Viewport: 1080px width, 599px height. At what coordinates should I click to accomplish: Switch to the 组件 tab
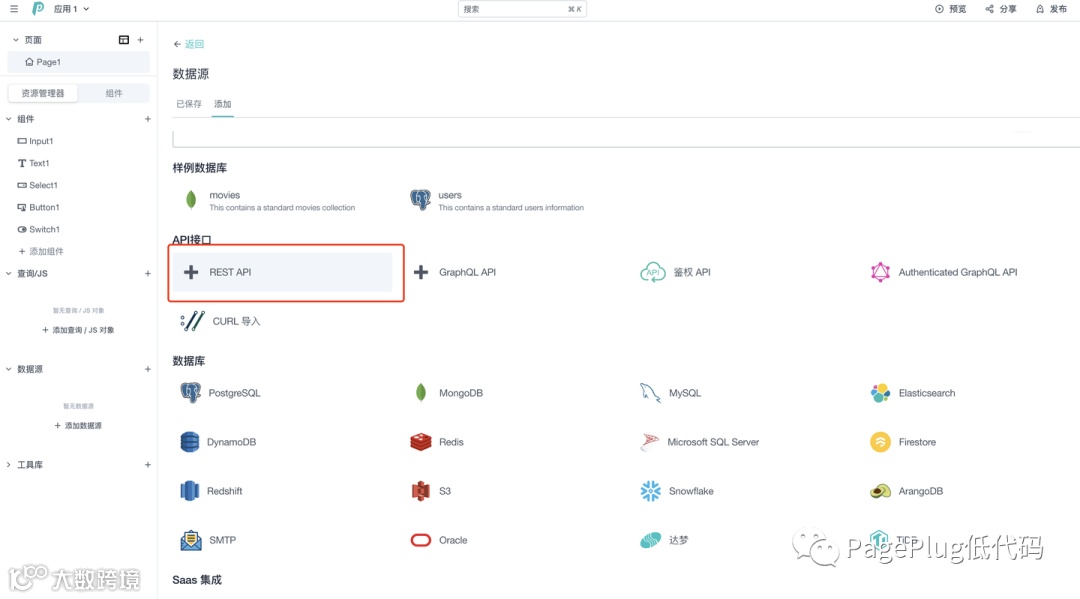tap(114, 93)
